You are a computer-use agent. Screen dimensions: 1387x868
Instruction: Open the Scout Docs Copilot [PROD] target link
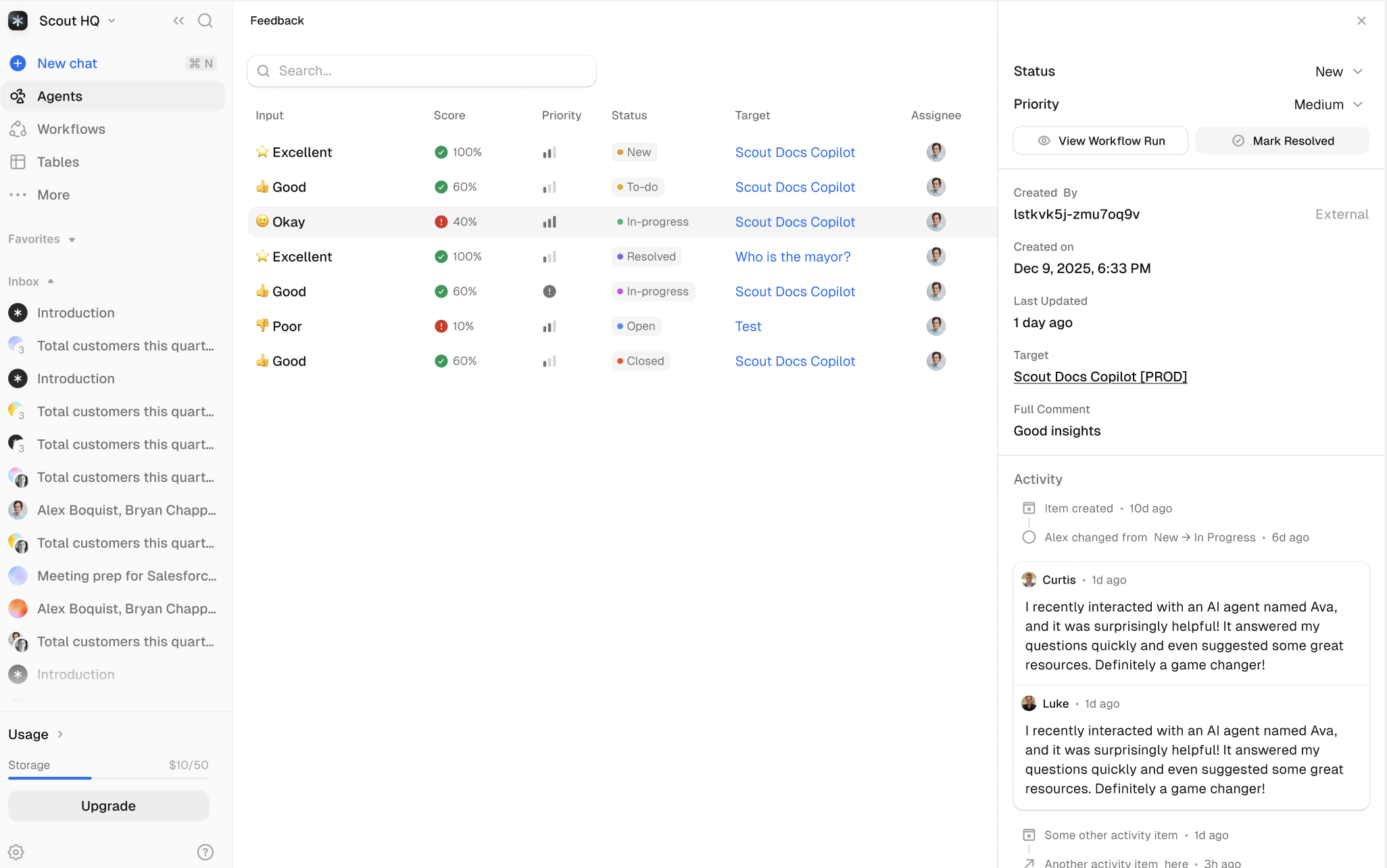(x=1100, y=377)
